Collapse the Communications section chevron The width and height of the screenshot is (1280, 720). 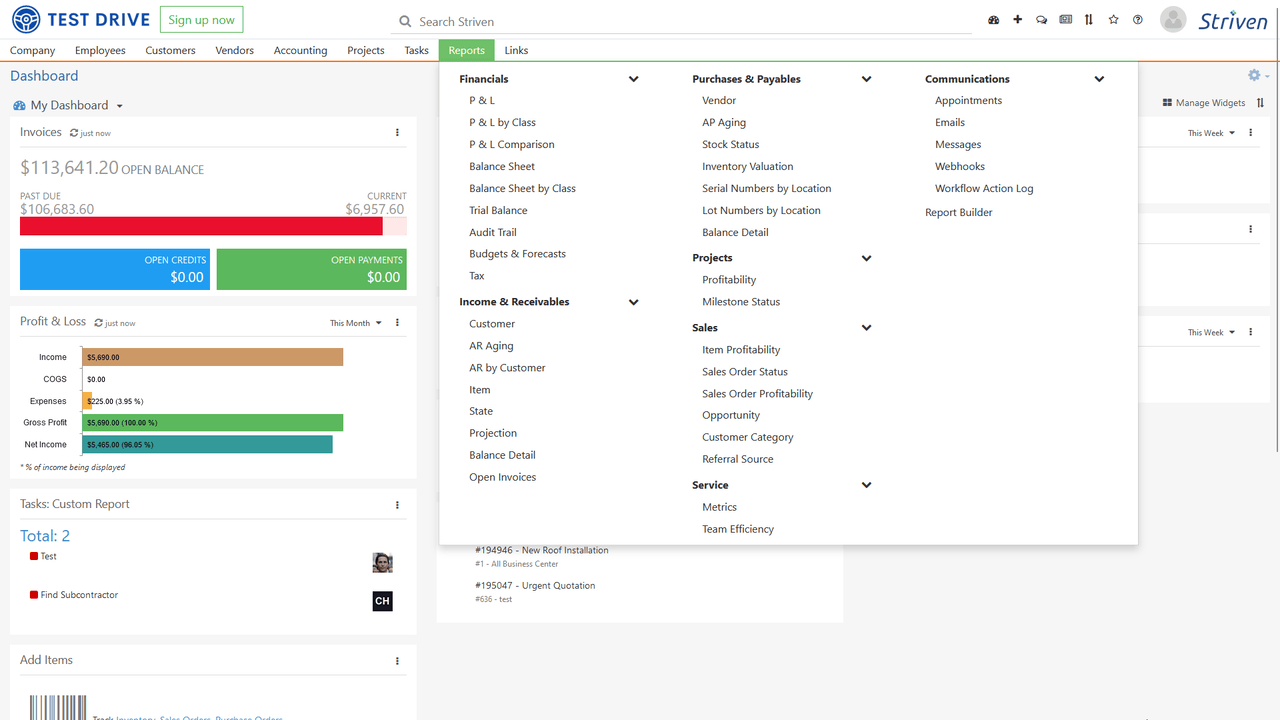1099,79
